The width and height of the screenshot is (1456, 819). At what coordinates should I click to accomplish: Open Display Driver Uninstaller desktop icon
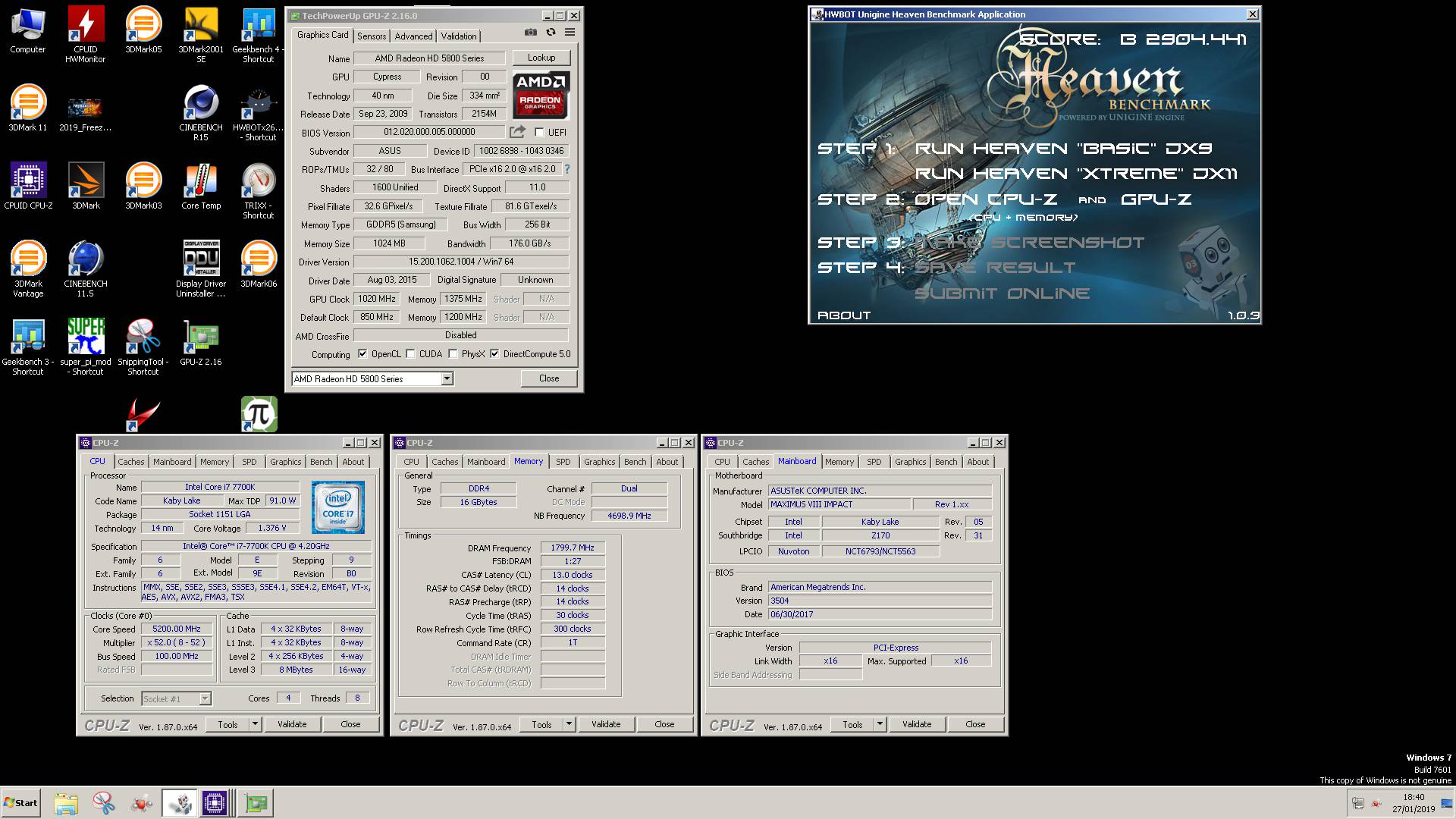click(x=201, y=268)
